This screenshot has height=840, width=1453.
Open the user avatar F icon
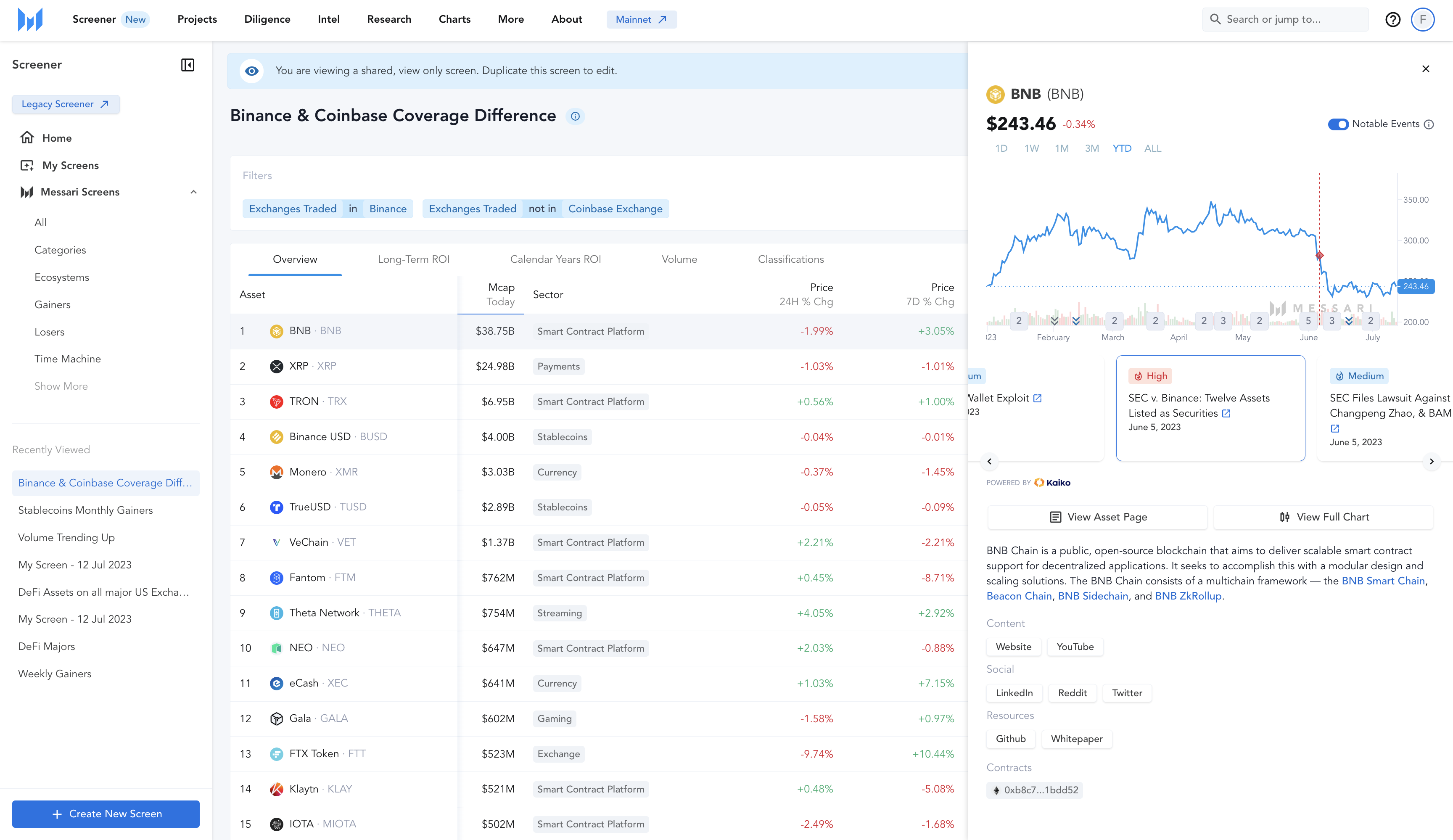pyautogui.click(x=1422, y=20)
